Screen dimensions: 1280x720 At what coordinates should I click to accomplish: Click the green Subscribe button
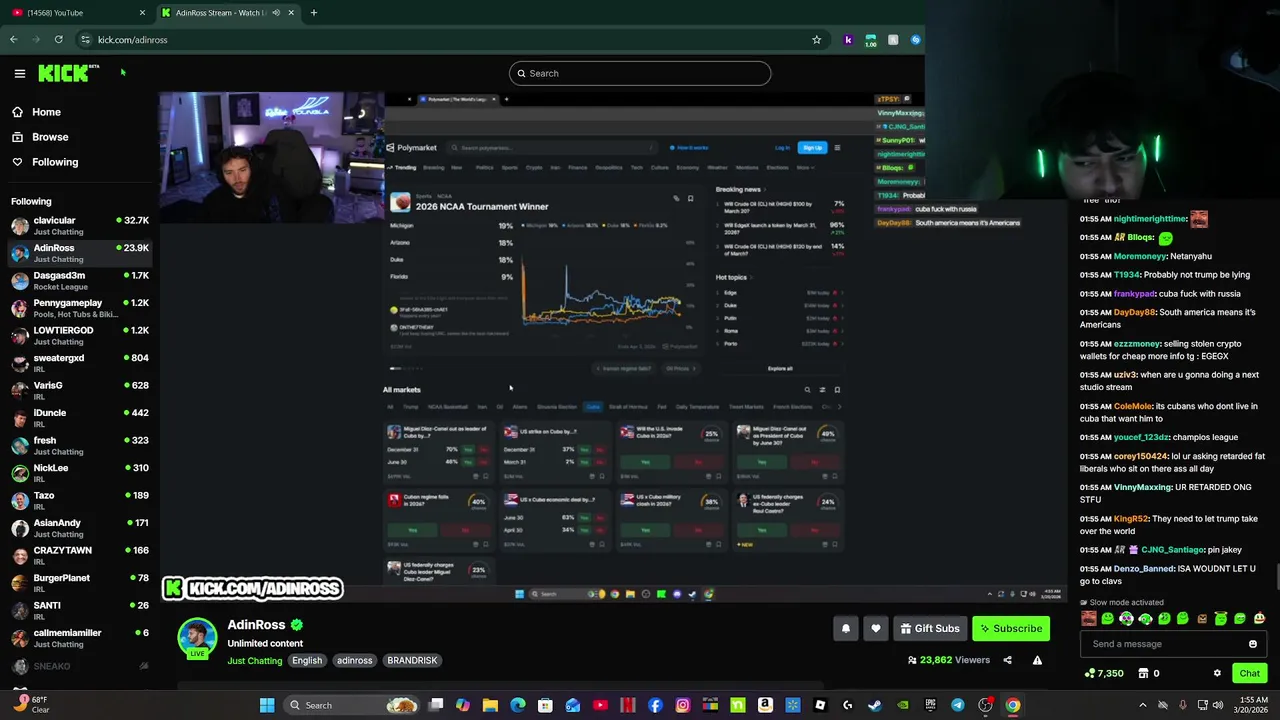tap(1011, 628)
